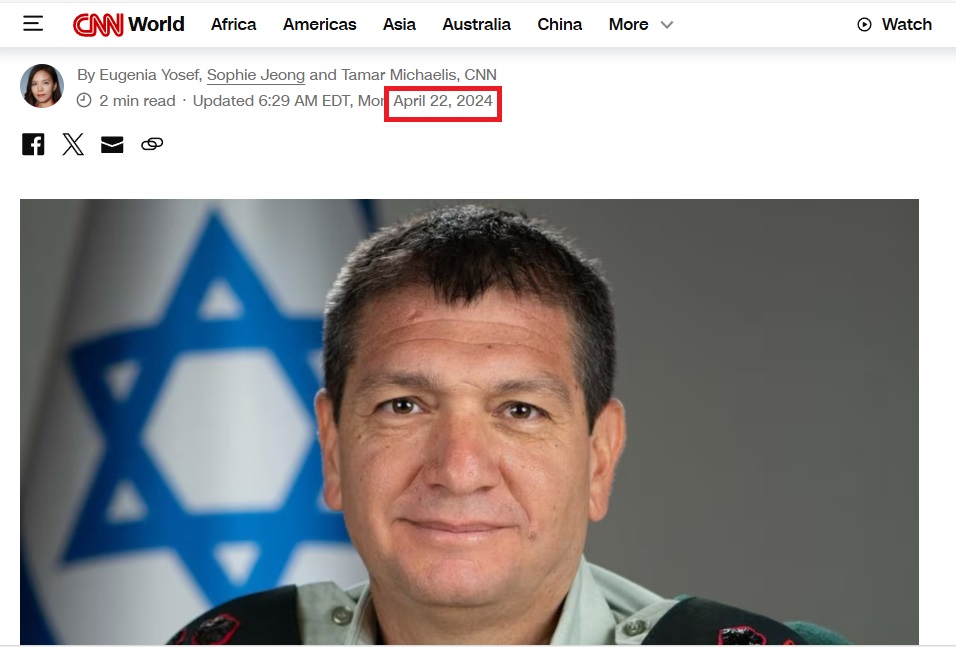Click the clock read-time icon

coord(84,101)
